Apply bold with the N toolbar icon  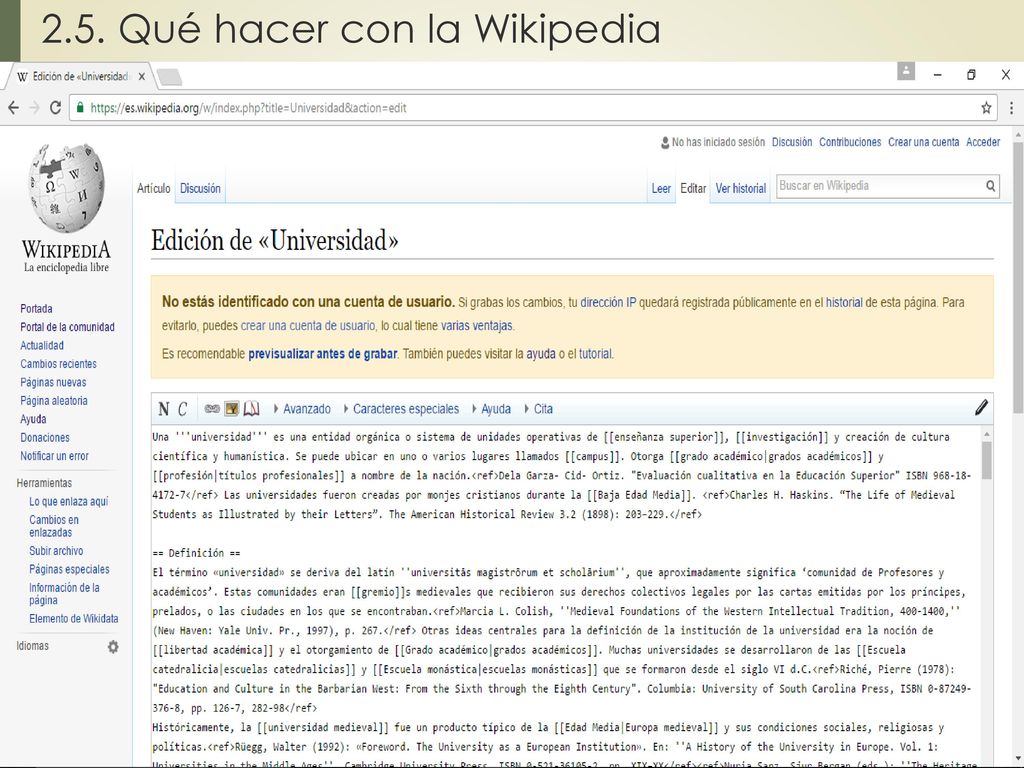point(163,409)
